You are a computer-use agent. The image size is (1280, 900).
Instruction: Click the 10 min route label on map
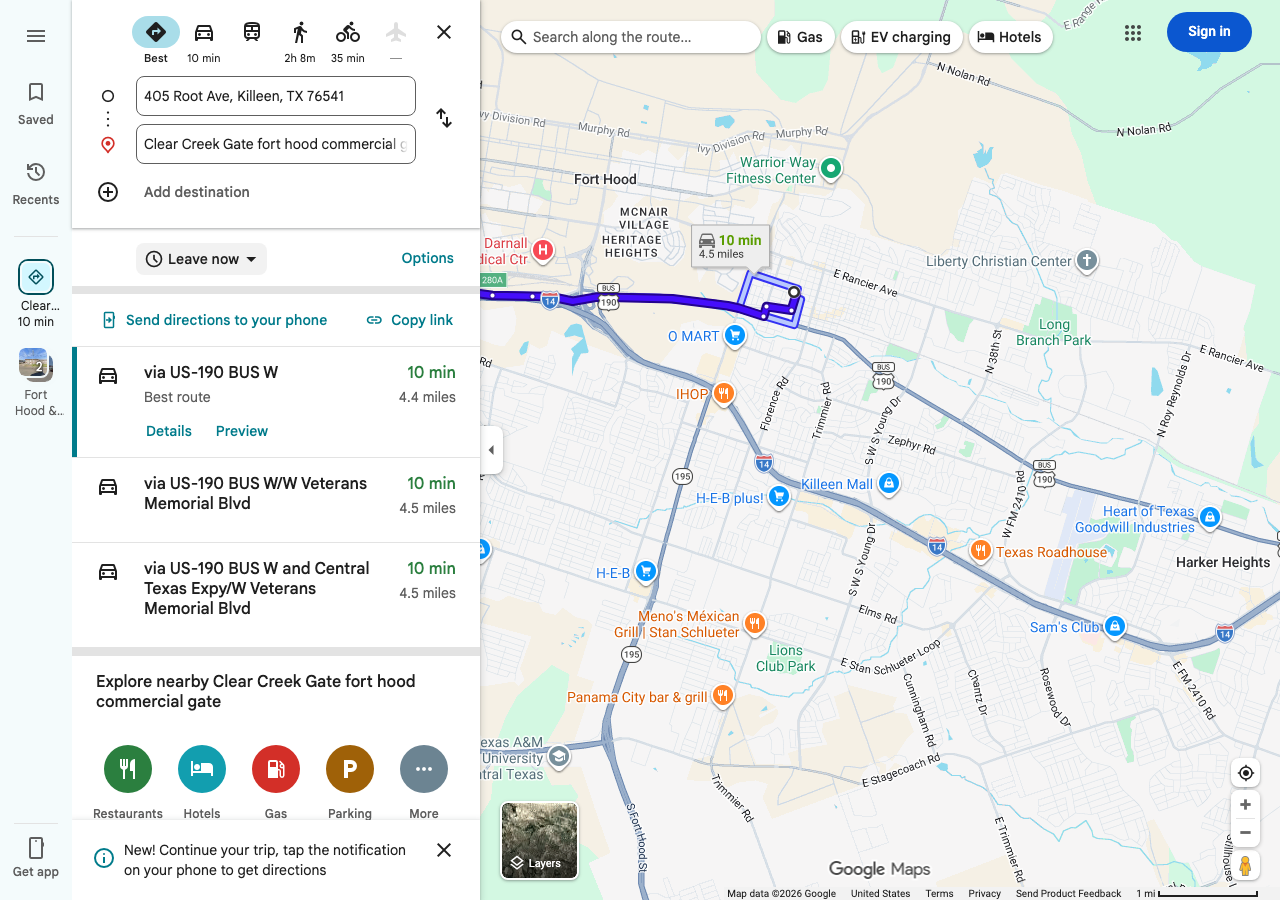[x=729, y=246]
